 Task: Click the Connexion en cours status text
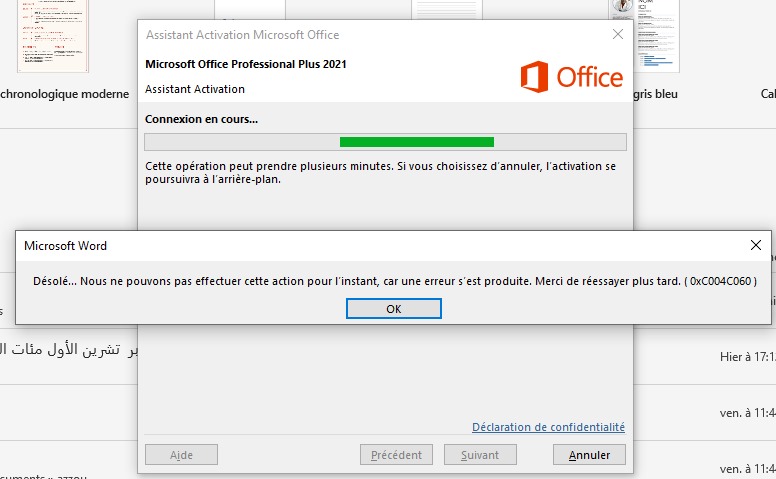201,119
